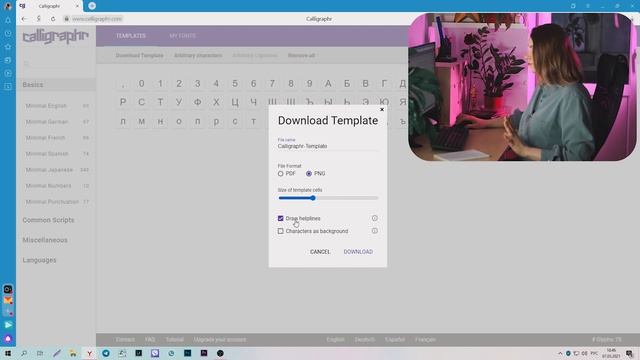
Task: Click the CANCEL button in the dialog
Action: (x=320, y=252)
